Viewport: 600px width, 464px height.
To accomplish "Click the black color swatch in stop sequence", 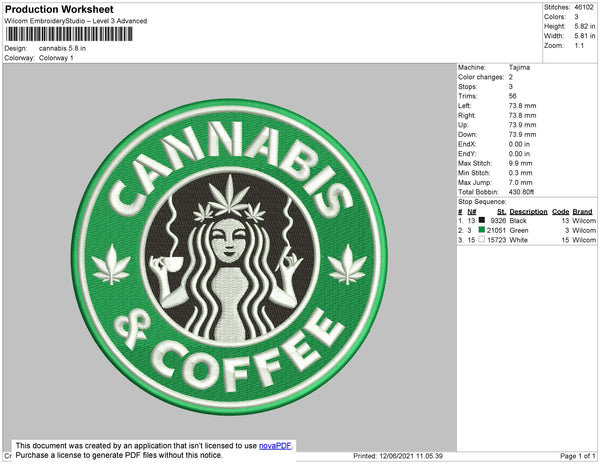I will pyautogui.click(x=482, y=220).
